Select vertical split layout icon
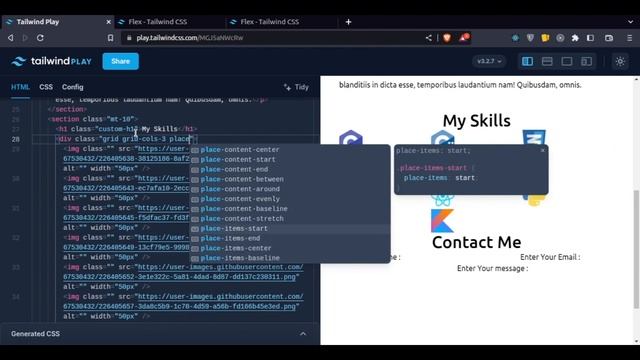The width and height of the screenshot is (640, 360). pyautogui.click(x=527, y=61)
